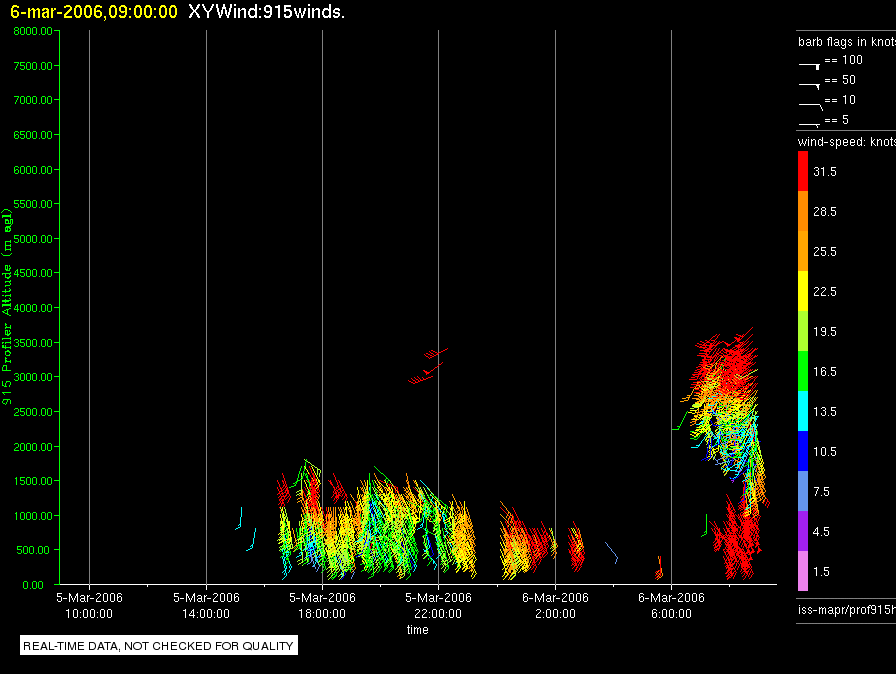Image resolution: width=896 pixels, height=674 pixels.
Task: Click the 3000.00 altitude tick label
Action: click(33, 377)
